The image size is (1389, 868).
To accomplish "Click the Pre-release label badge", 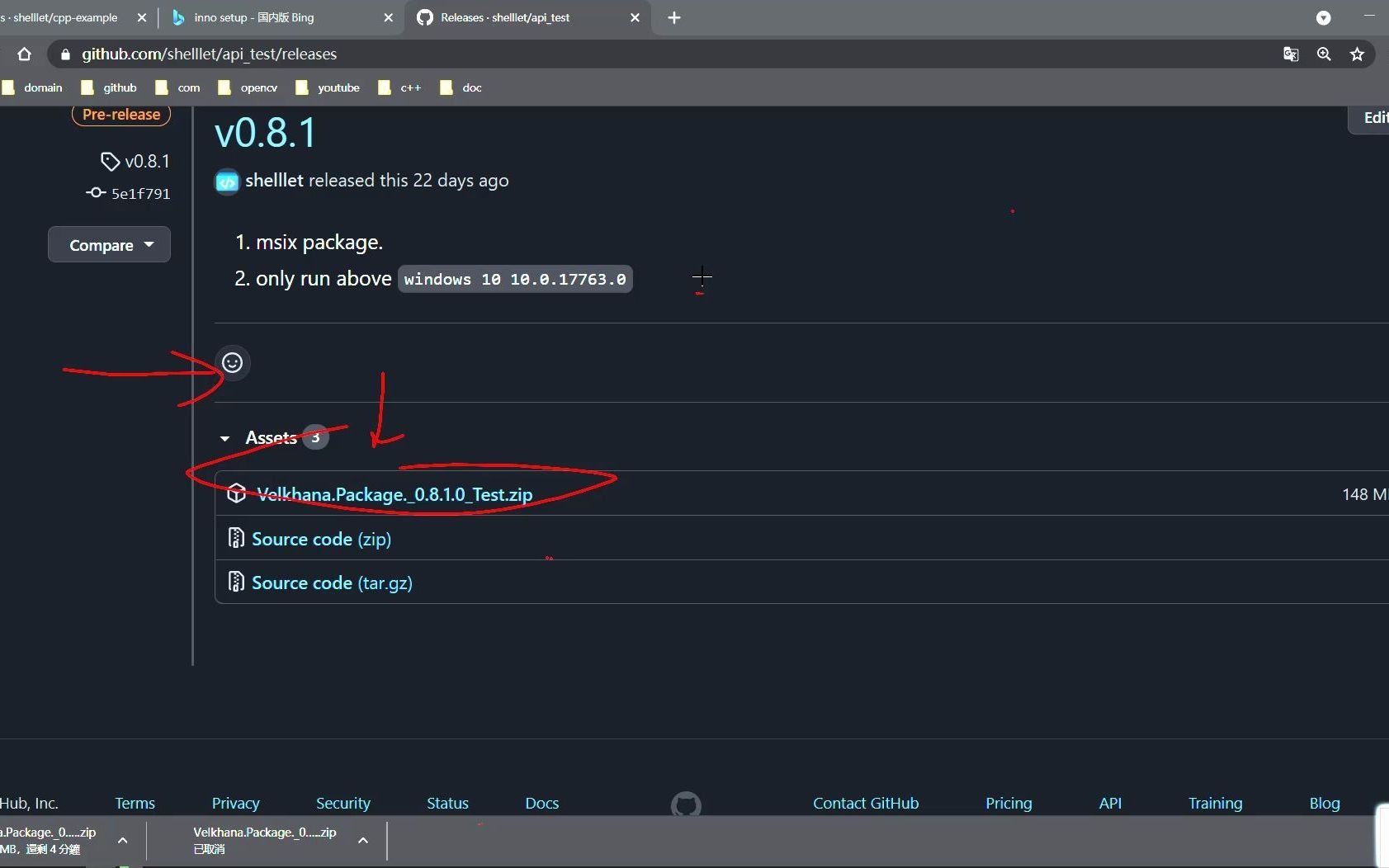I will [121, 115].
